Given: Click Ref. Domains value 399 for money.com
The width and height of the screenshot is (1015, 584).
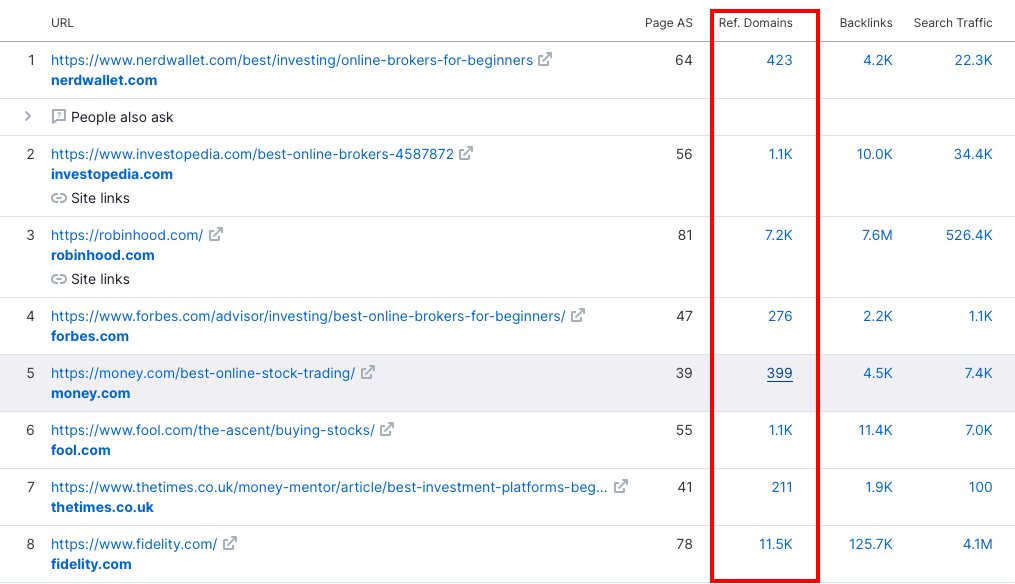Looking at the screenshot, I should (x=779, y=373).
